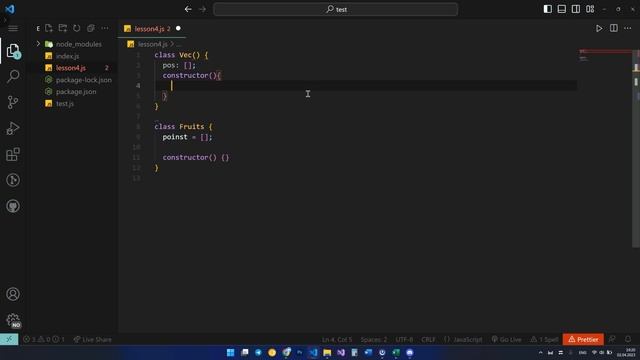Start Live Share from status bar
Viewport: 640px width, 360px height.
pos(93,339)
